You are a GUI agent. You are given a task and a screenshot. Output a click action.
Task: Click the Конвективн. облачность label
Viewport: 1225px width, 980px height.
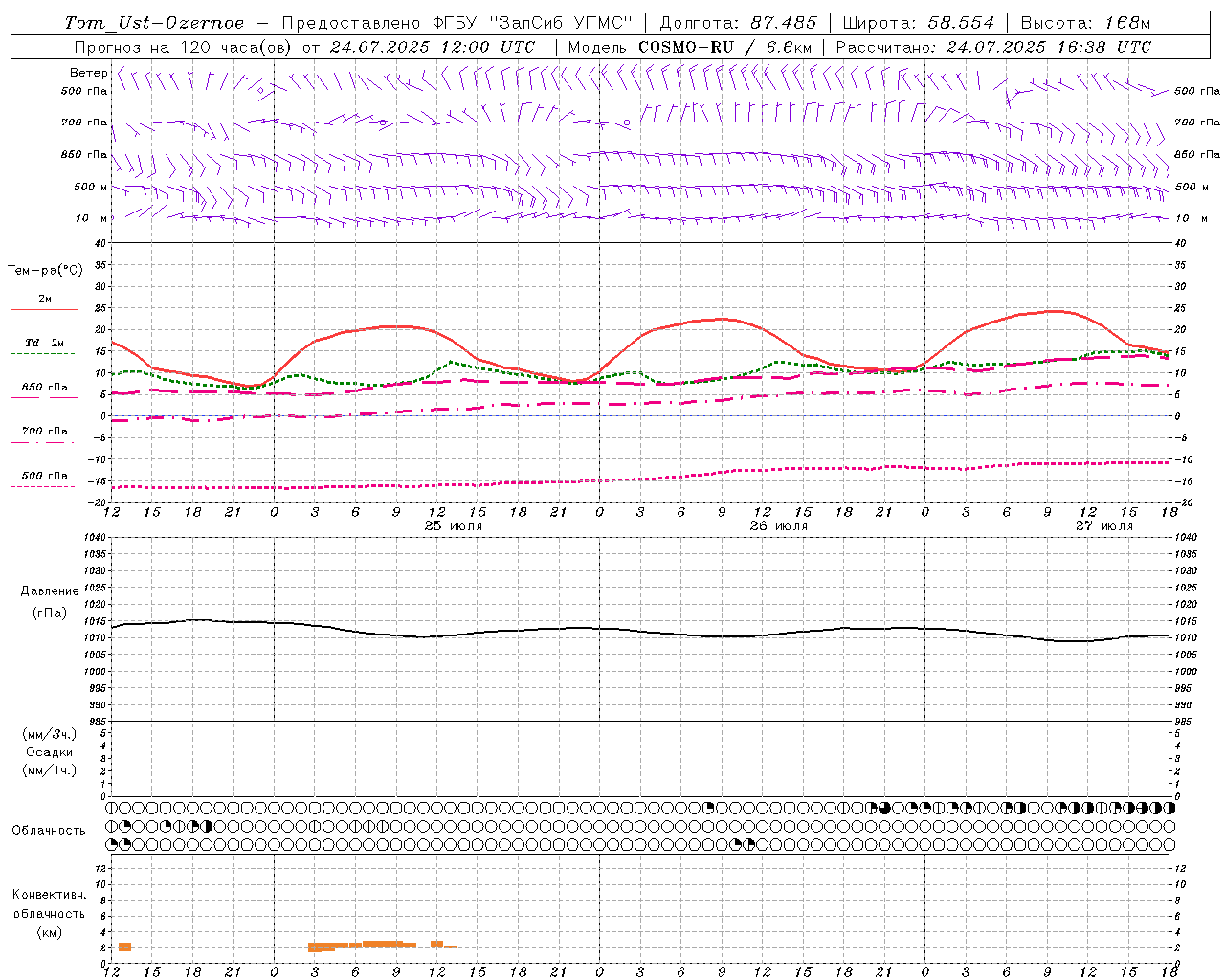[x=49, y=904]
